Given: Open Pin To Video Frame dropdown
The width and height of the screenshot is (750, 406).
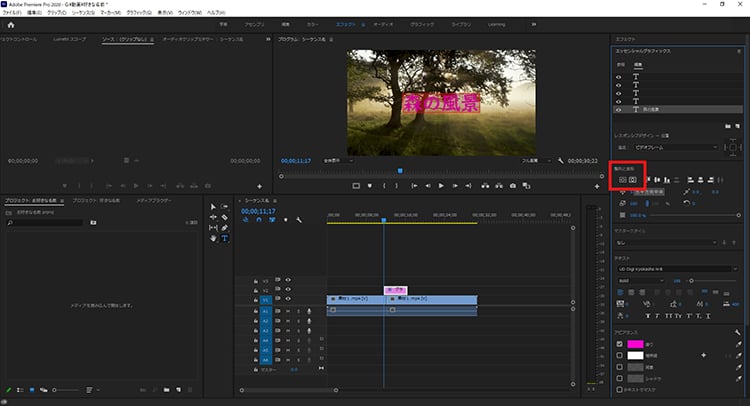Looking at the screenshot, I should [675, 147].
